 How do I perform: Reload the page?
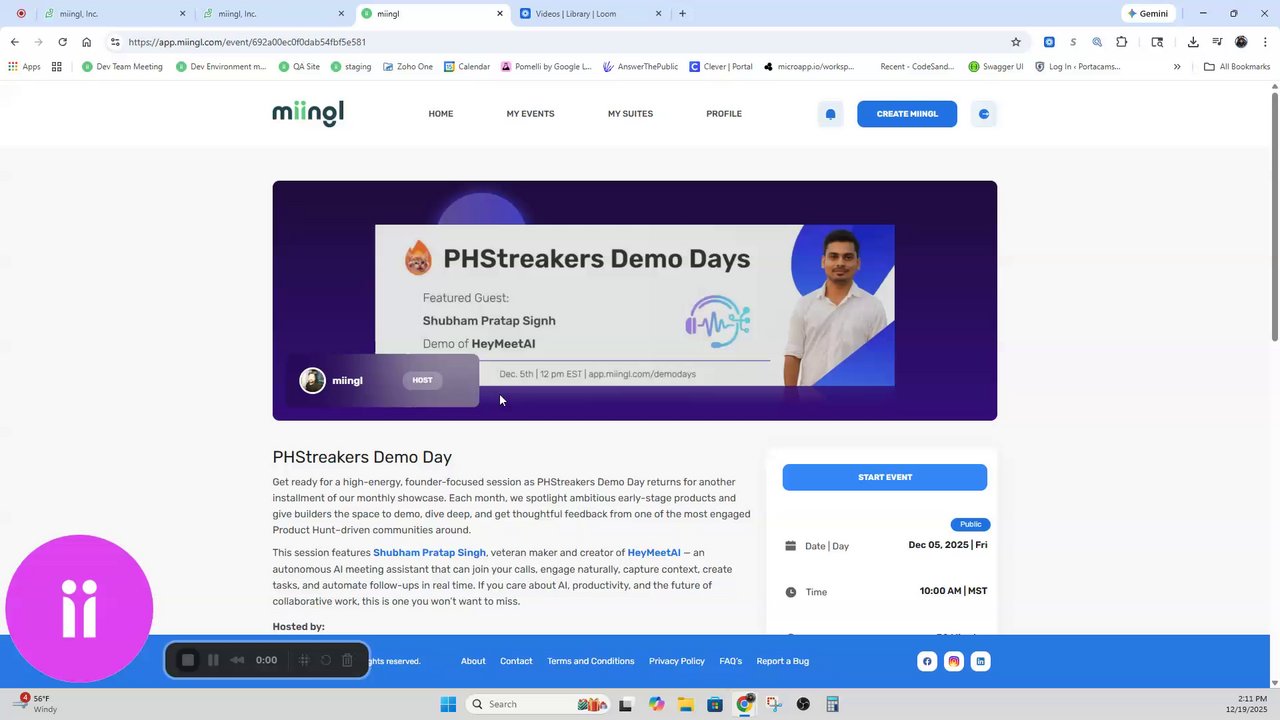pyautogui.click(x=62, y=42)
